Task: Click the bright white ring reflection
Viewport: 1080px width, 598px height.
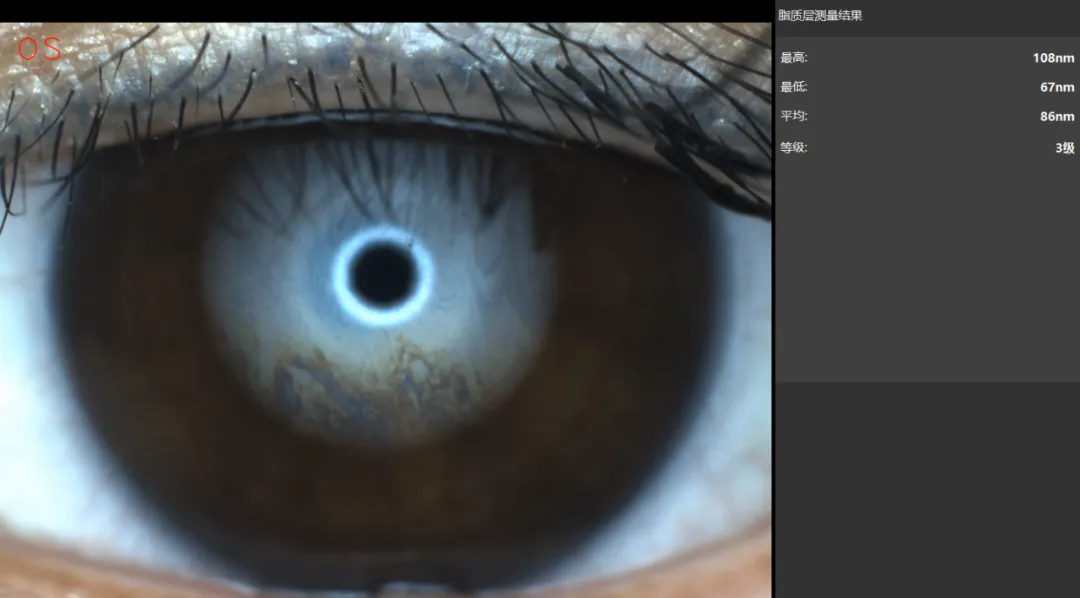Action: (x=383, y=276)
